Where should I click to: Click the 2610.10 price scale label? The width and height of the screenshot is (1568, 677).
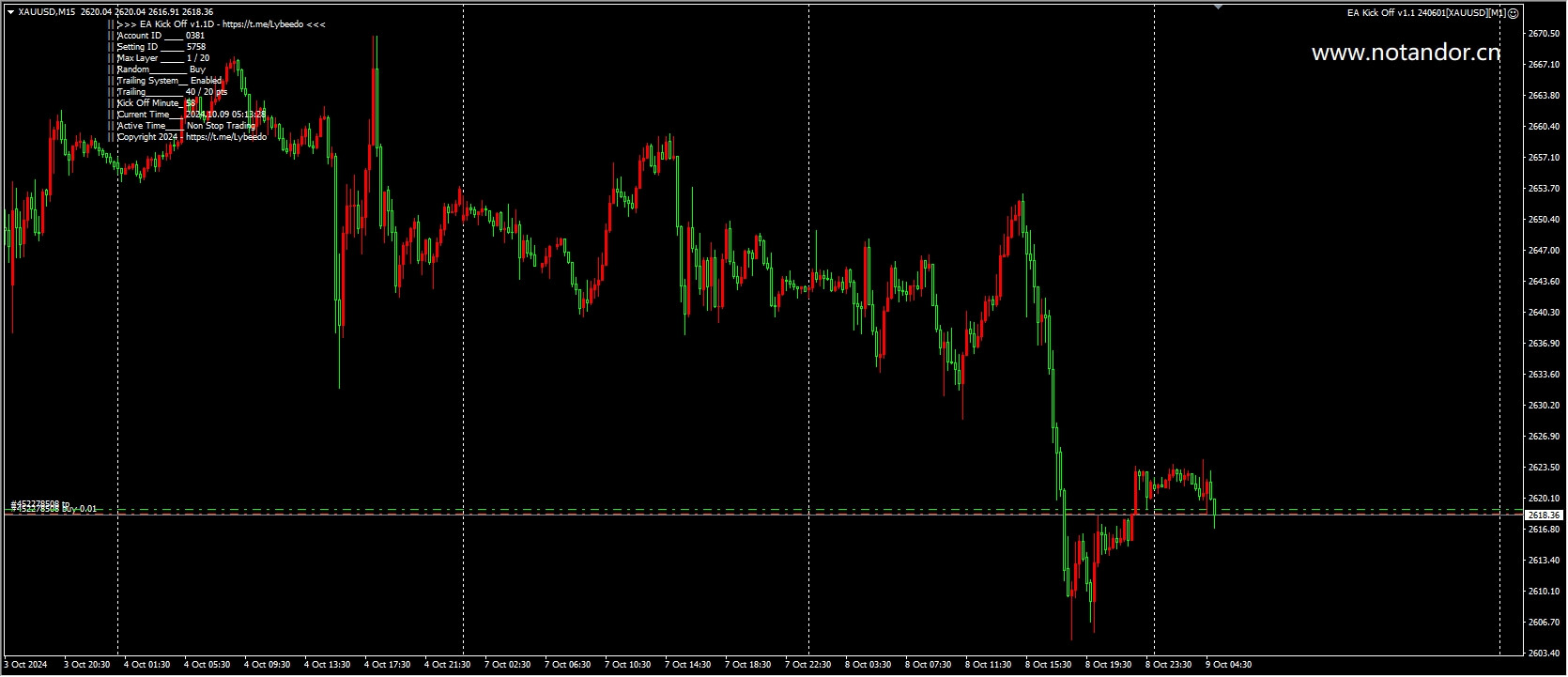coord(1544,592)
